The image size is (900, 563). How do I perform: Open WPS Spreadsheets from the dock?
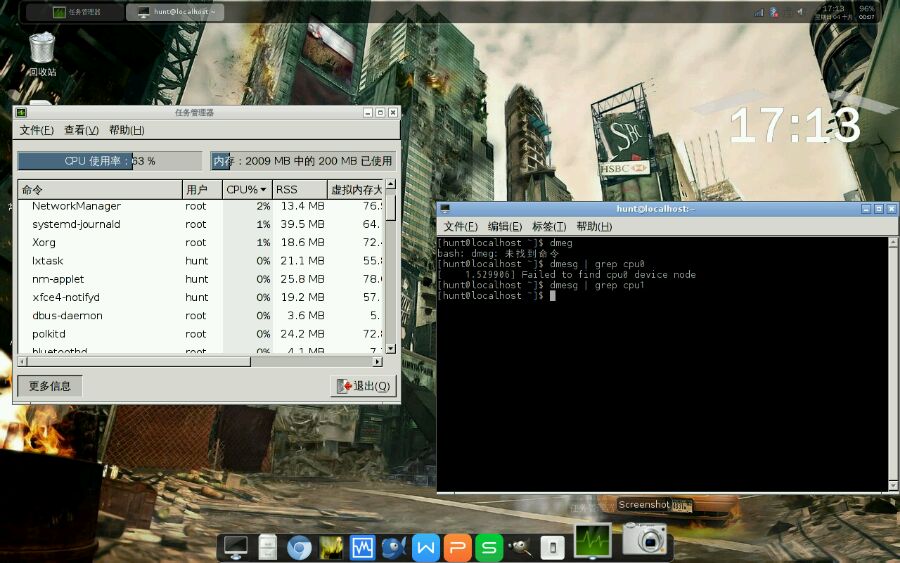[489, 547]
